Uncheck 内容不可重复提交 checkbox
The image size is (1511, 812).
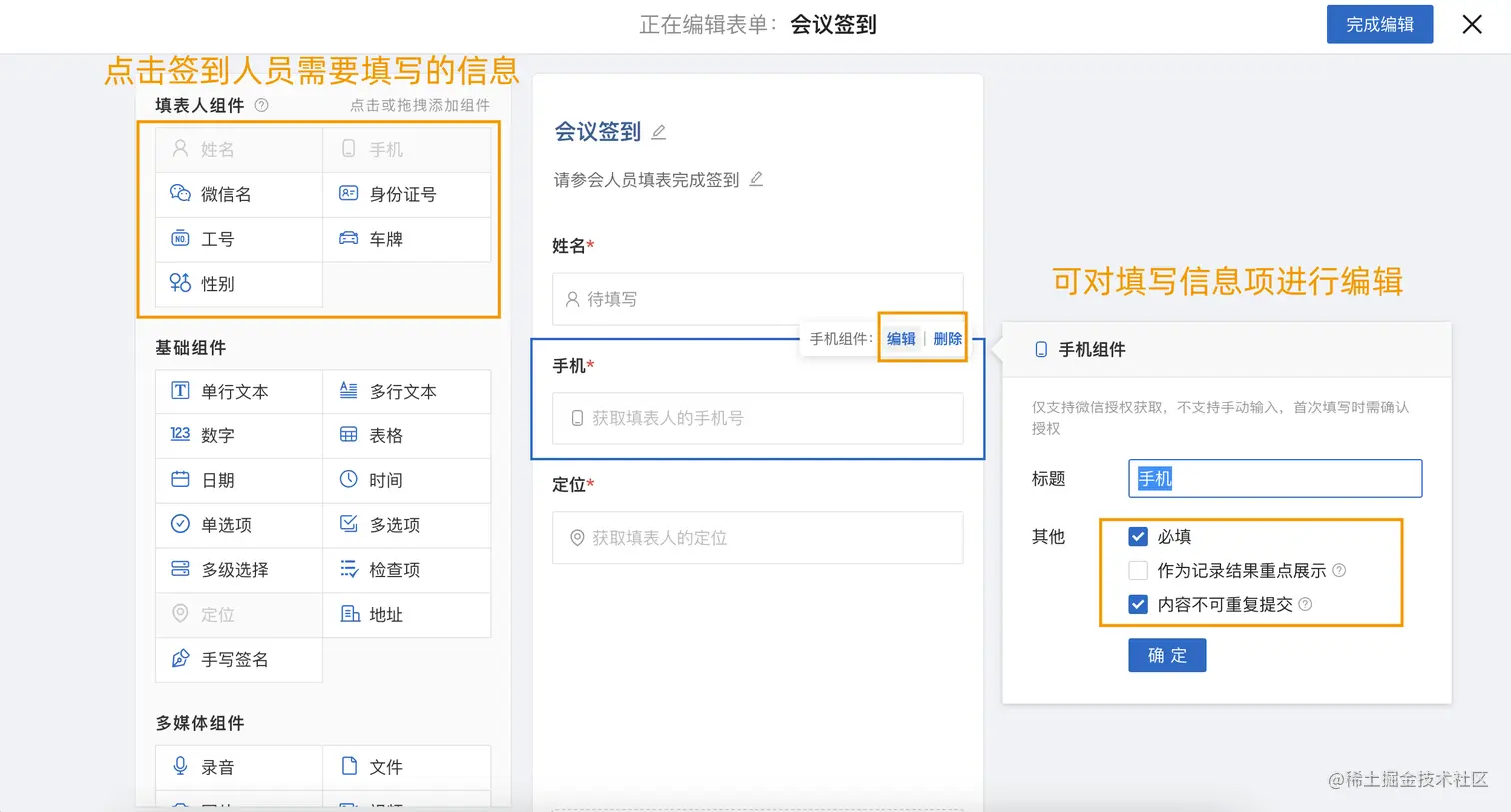pyautogui.click(x=1138, y=604)
